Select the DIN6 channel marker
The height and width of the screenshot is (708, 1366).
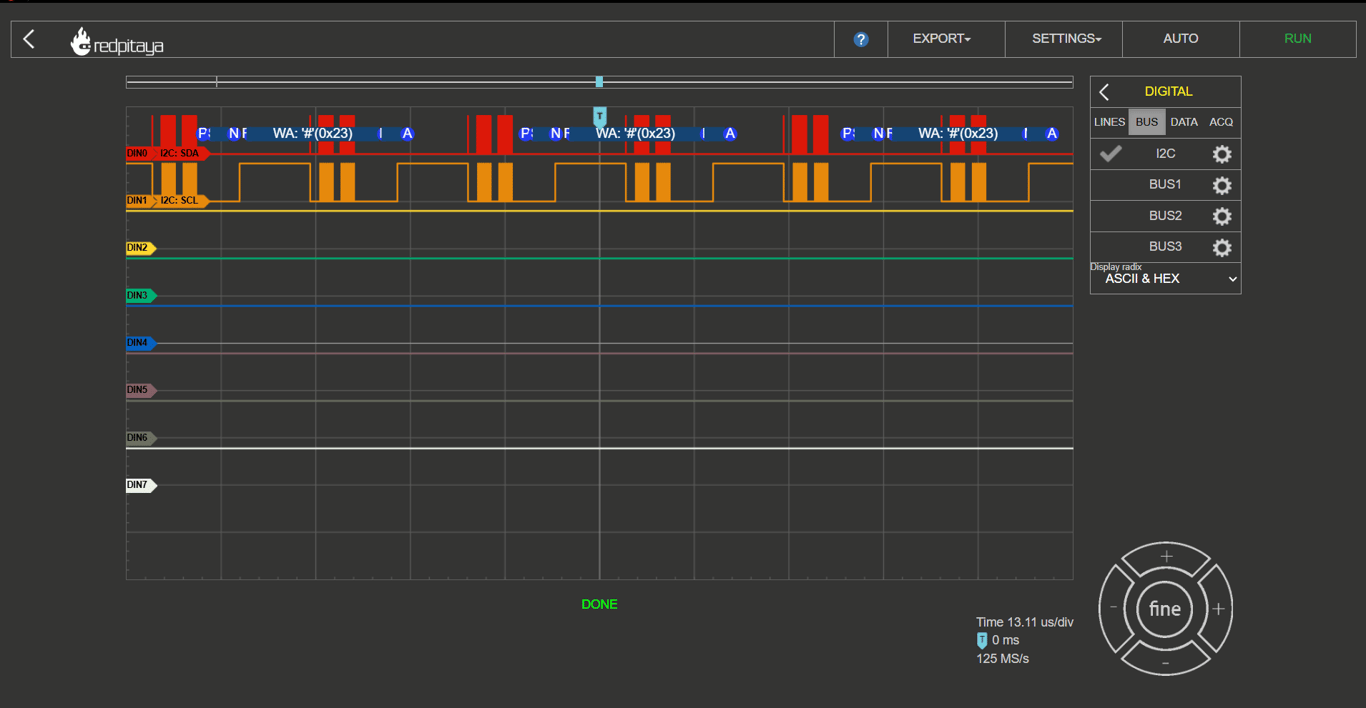coord(141,438)
